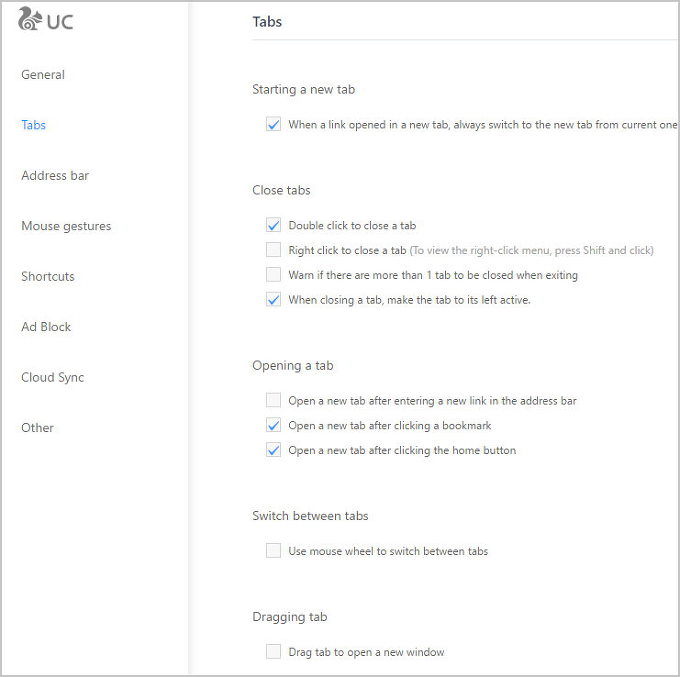The image size is (680, 677).
Task: Uncheck open new tab after clicking bookmark
Action: click(x=273, y=426)
